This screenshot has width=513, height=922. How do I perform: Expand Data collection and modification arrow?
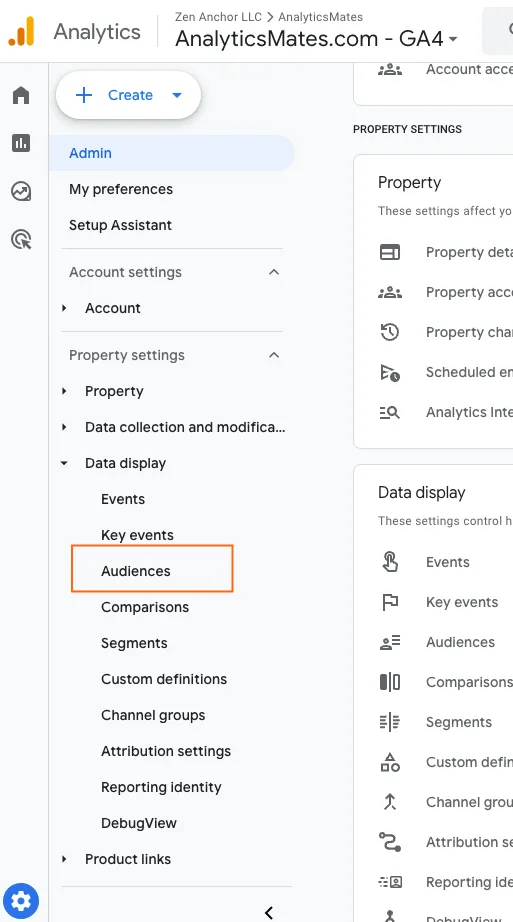(x=64, y=427)
